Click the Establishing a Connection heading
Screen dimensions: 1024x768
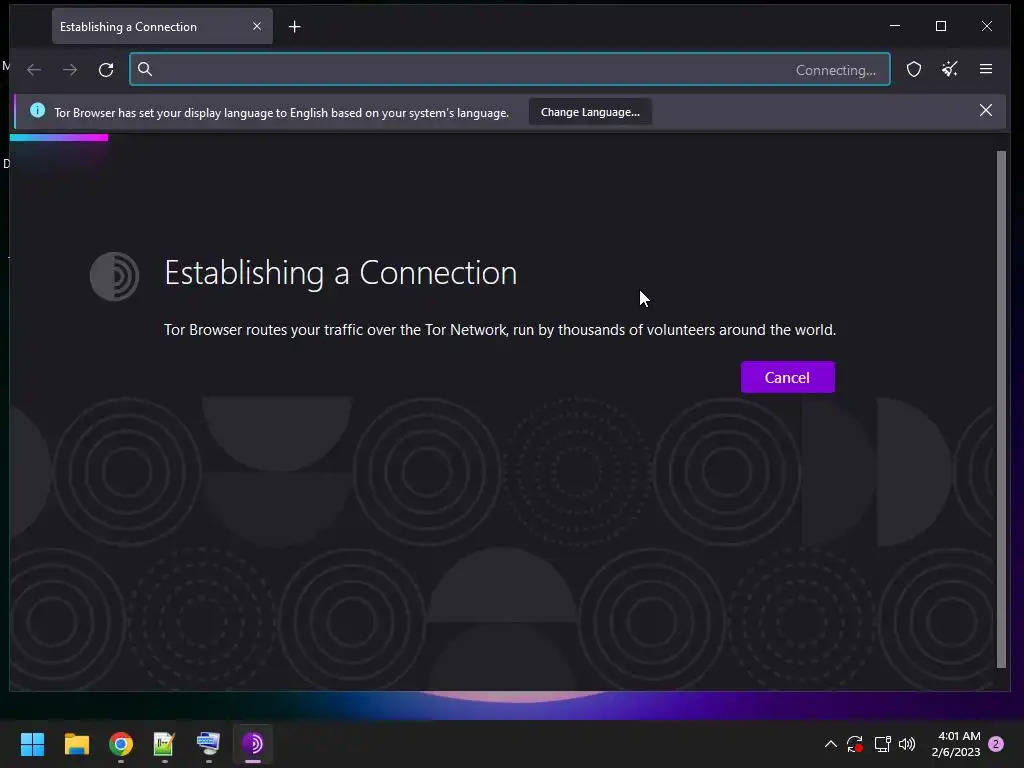(x=340, y=273)
